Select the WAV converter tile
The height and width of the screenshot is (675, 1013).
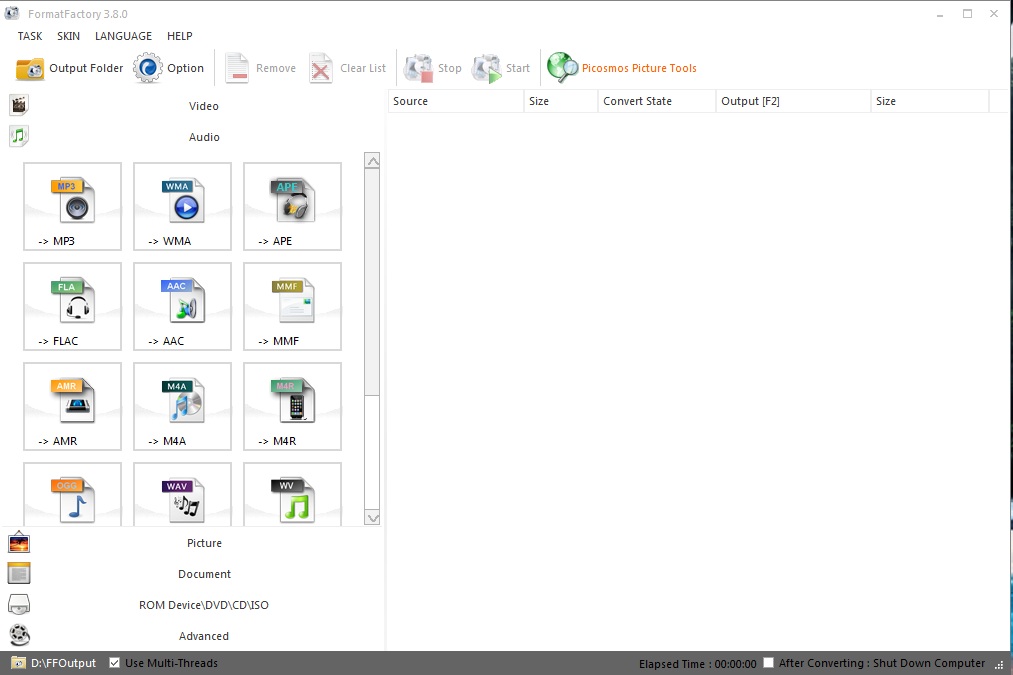182,494
